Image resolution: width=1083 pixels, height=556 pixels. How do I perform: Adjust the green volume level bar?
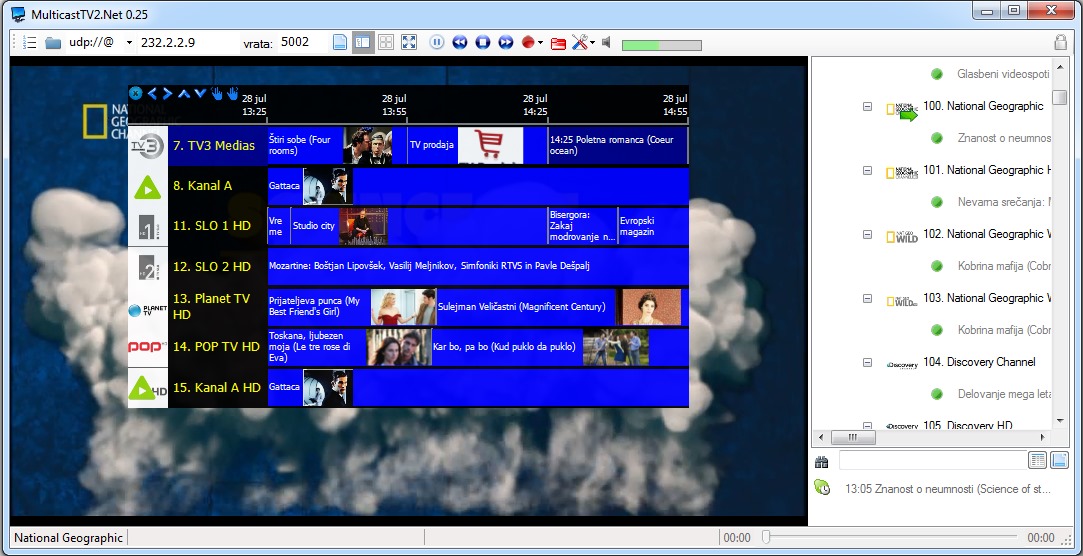[661, 45]
